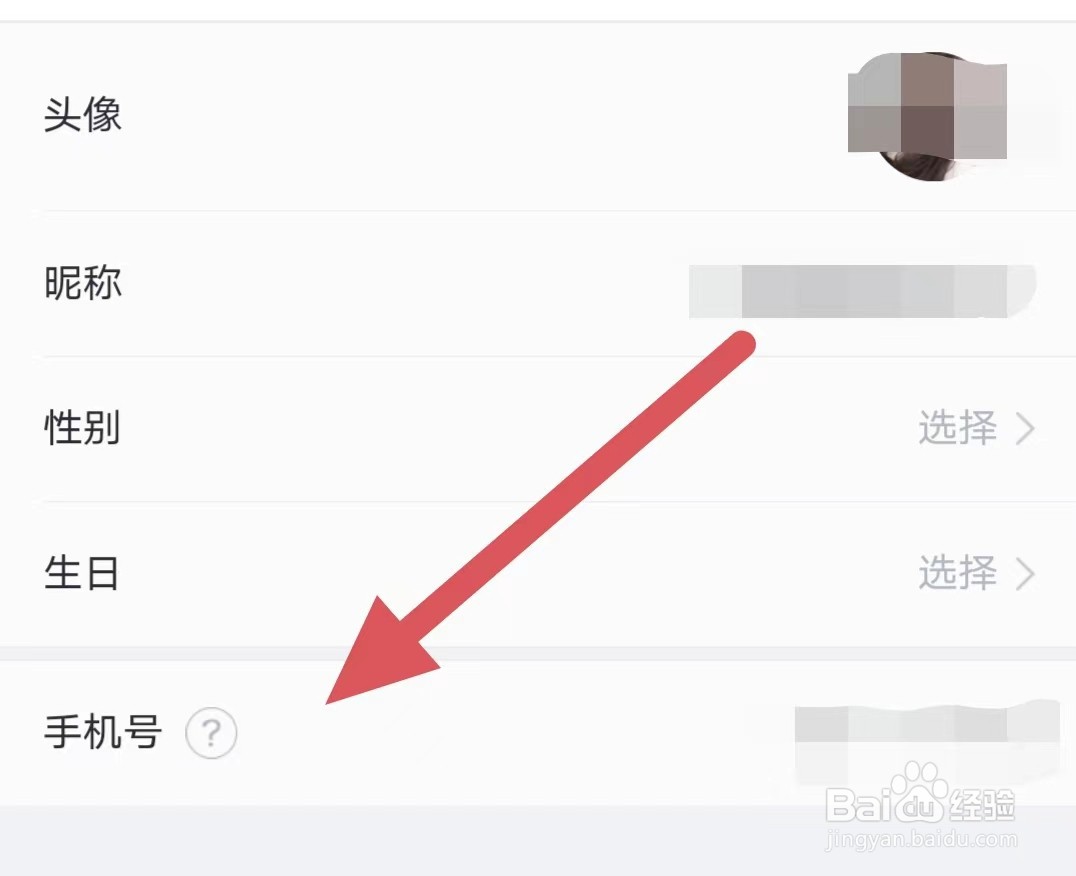Image resolution: width=1076 pixels, height=876 pixels.
Task: Open the 手机号 row label
Action: [x=103, y=731]
